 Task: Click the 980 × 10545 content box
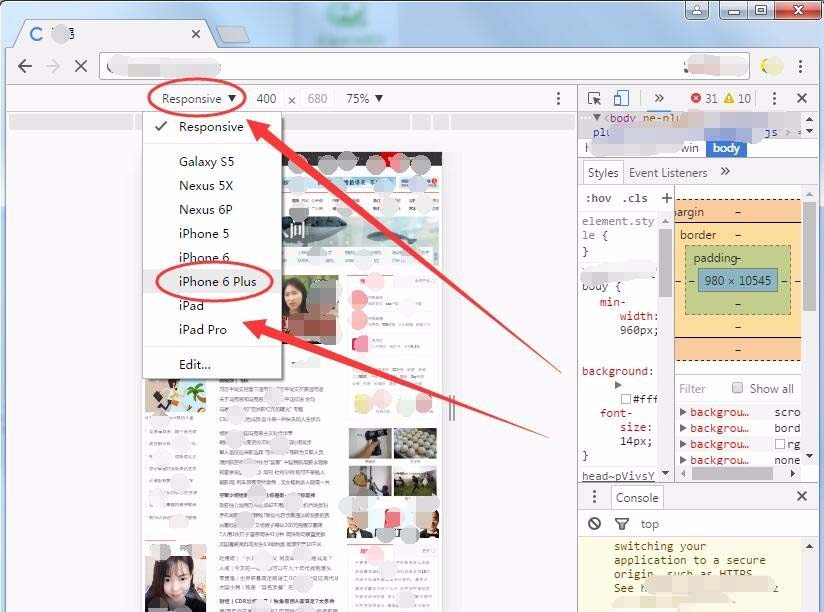[737, 281]
